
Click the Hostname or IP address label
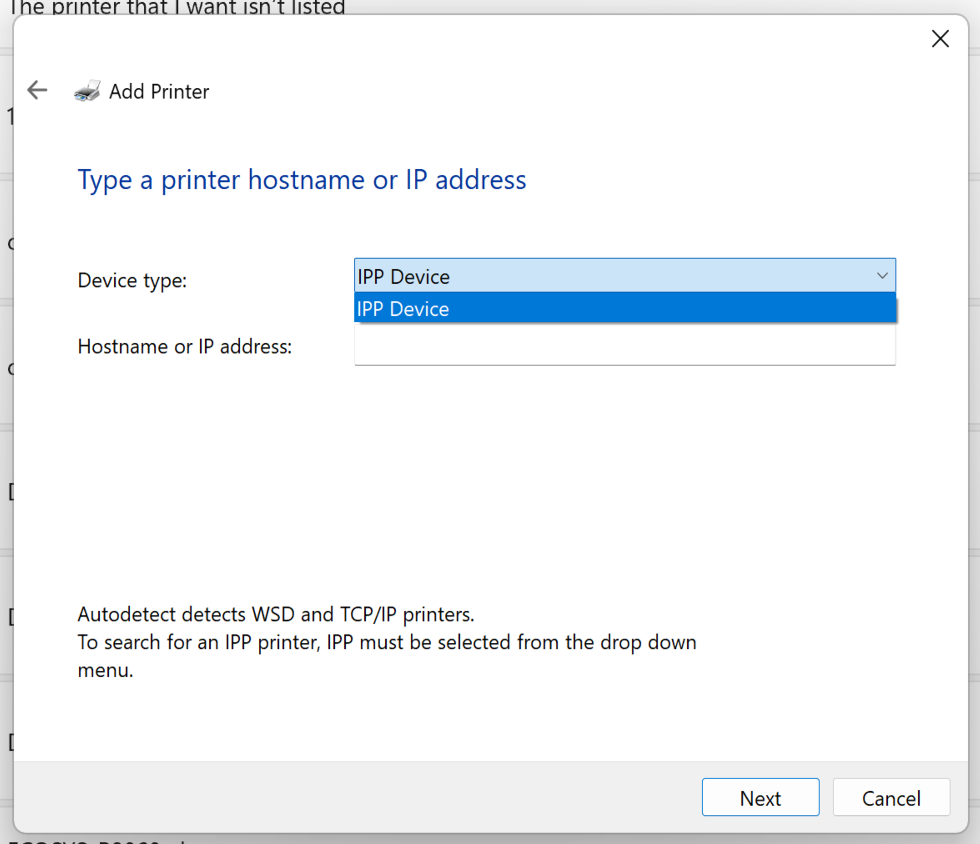pos(184,346)
